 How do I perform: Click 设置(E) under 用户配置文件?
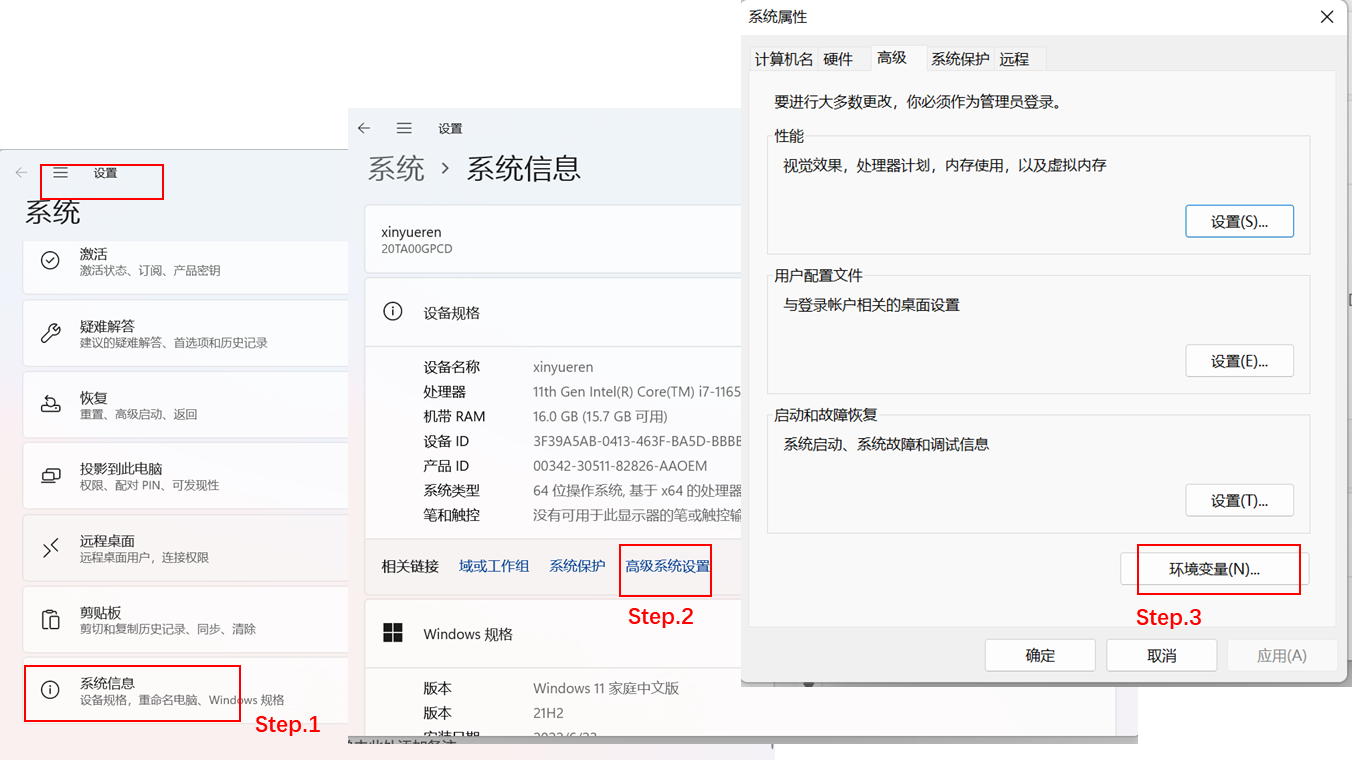click(1239, 361)
